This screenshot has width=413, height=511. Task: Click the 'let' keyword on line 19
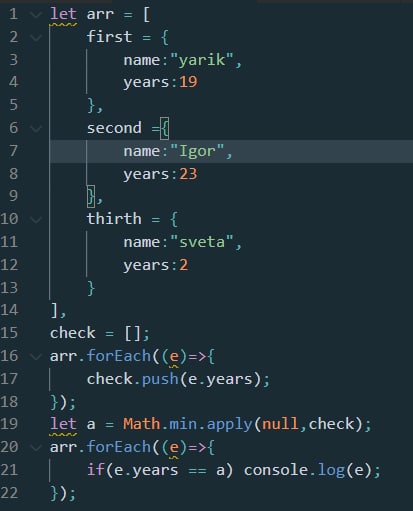click(63, 424)
